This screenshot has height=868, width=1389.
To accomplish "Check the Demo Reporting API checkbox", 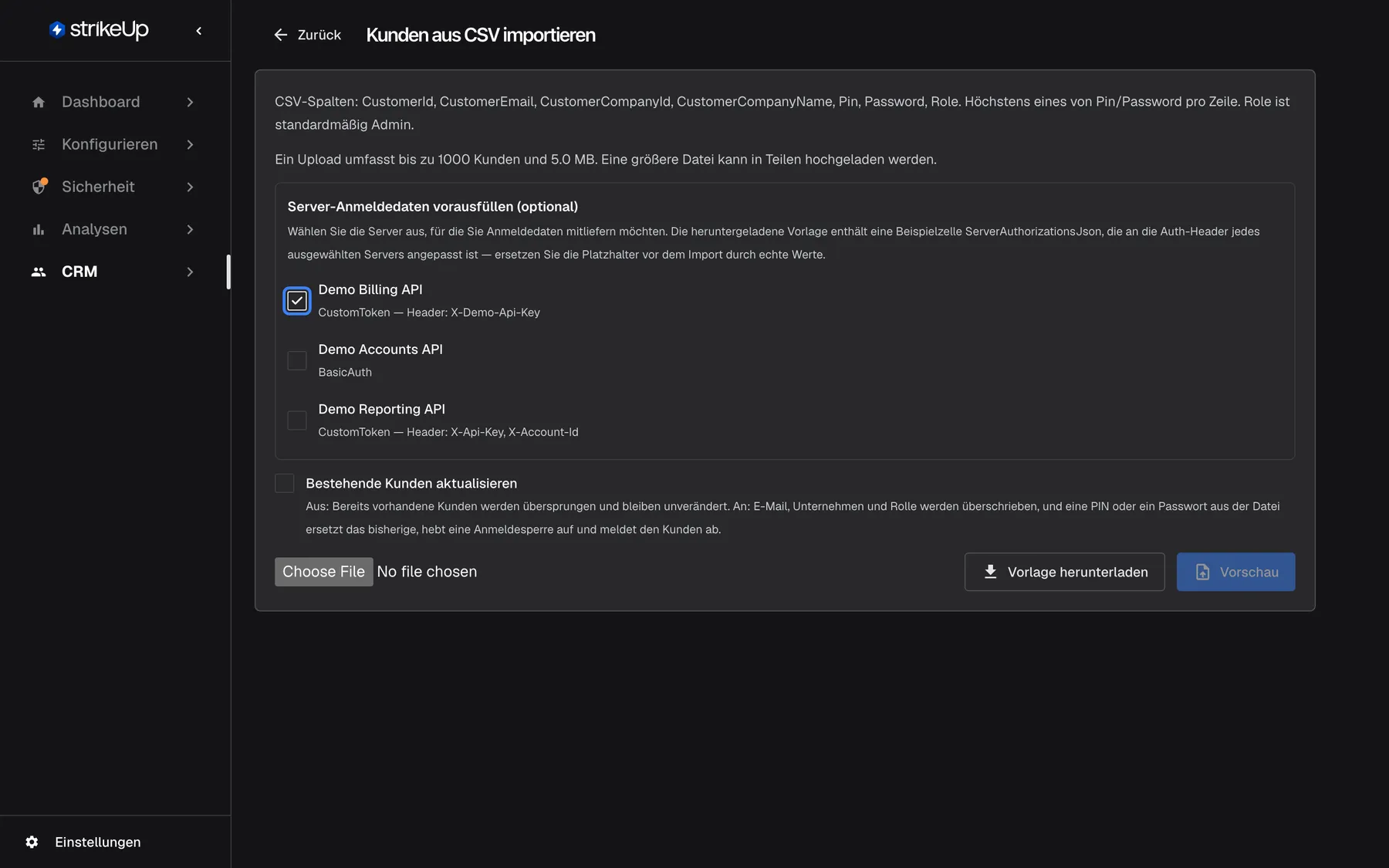I will coord(297,420).
